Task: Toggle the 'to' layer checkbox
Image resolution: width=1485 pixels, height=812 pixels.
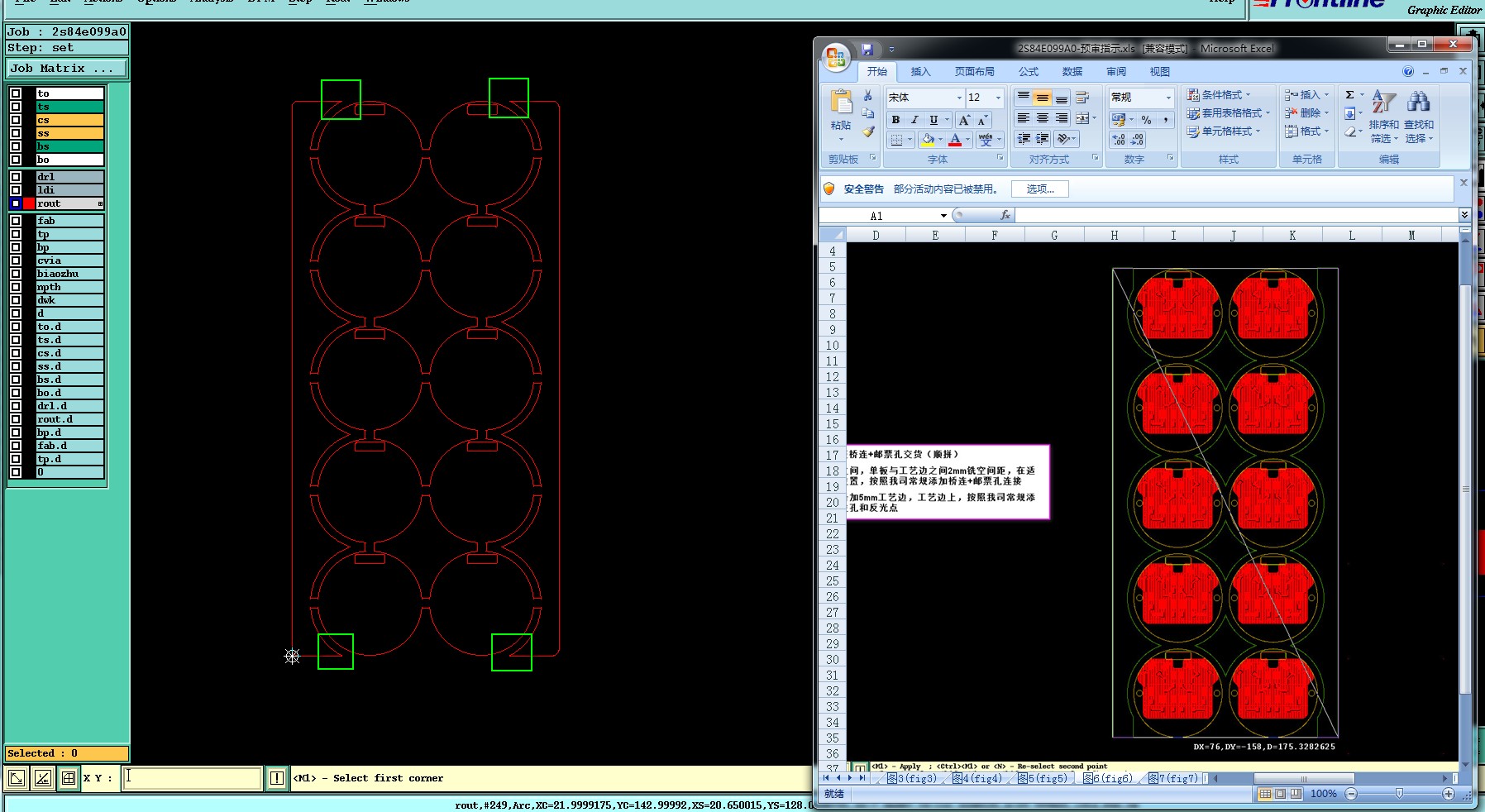Action: point(16,93)
